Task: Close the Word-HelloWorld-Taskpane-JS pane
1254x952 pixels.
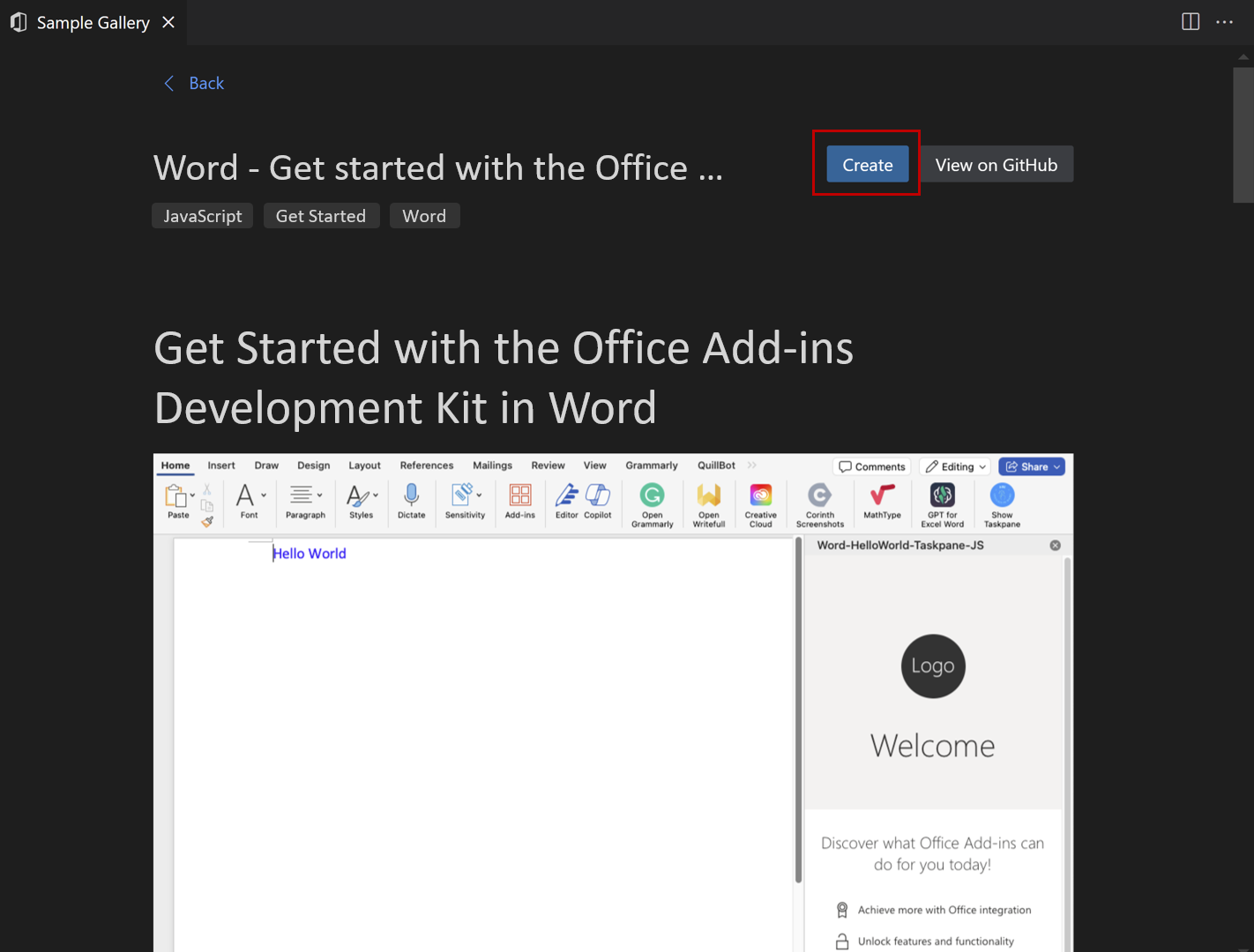Action: [1056, 546]
